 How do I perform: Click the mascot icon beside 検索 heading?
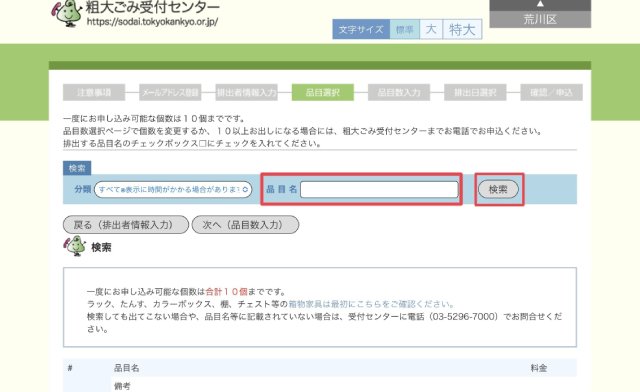click(x=75, y=246)
